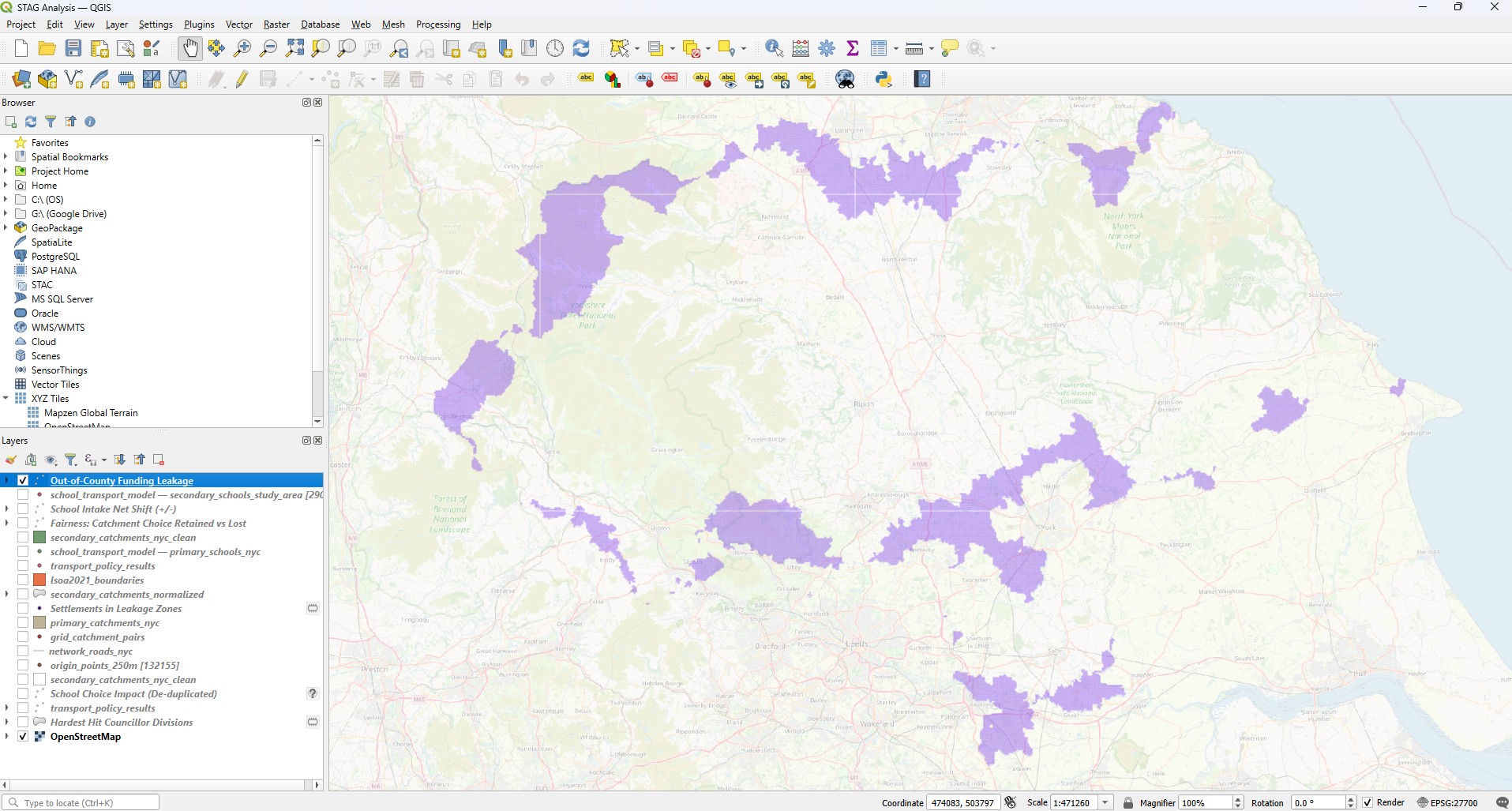1512x811 pixels.
Task: Click the EPSG:27700 CRS button
Action: [x=1447, y=802]
